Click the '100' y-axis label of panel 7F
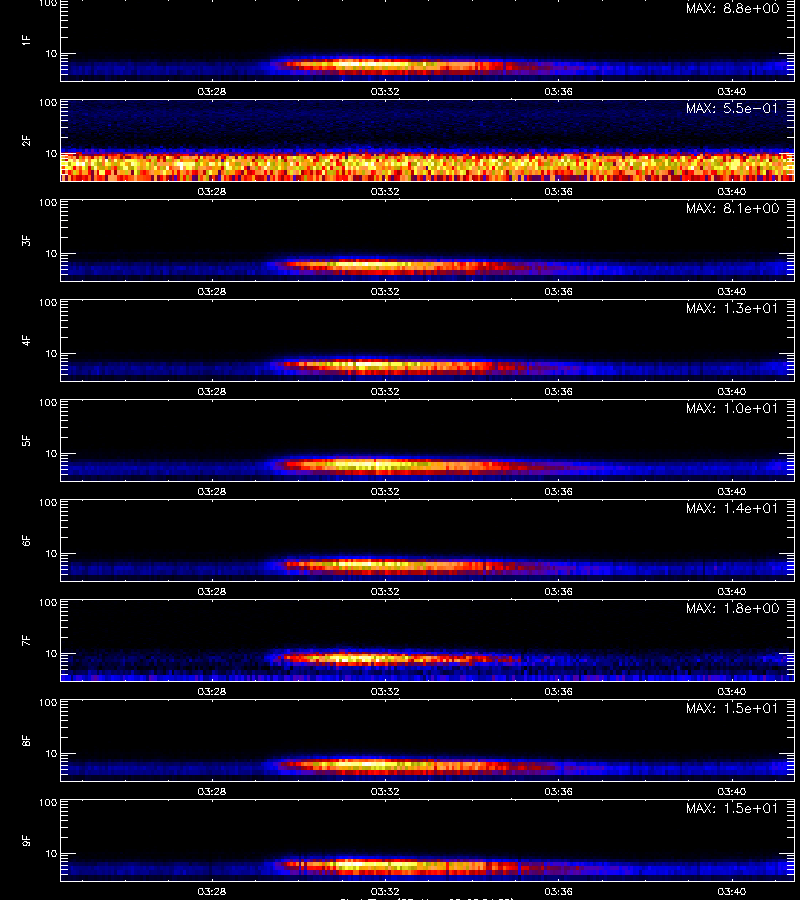The width and height of the screenshot is (800, 900). [48, 603]
